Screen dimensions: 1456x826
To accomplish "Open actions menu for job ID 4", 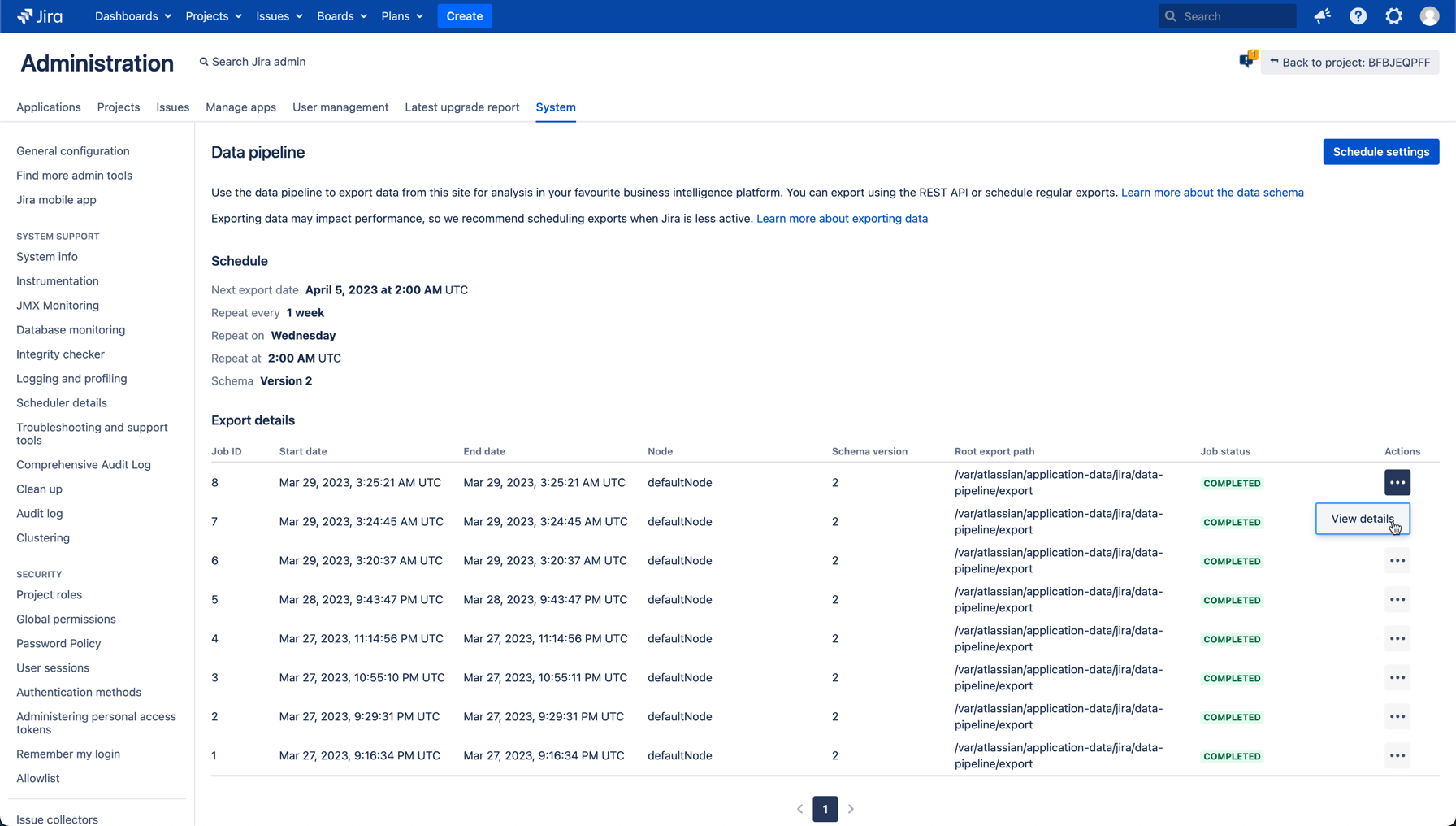I will [1397, 639].
